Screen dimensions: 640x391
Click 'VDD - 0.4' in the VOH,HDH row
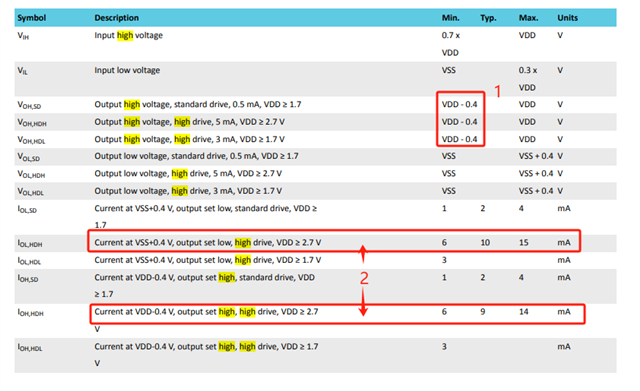pos(460,122)
